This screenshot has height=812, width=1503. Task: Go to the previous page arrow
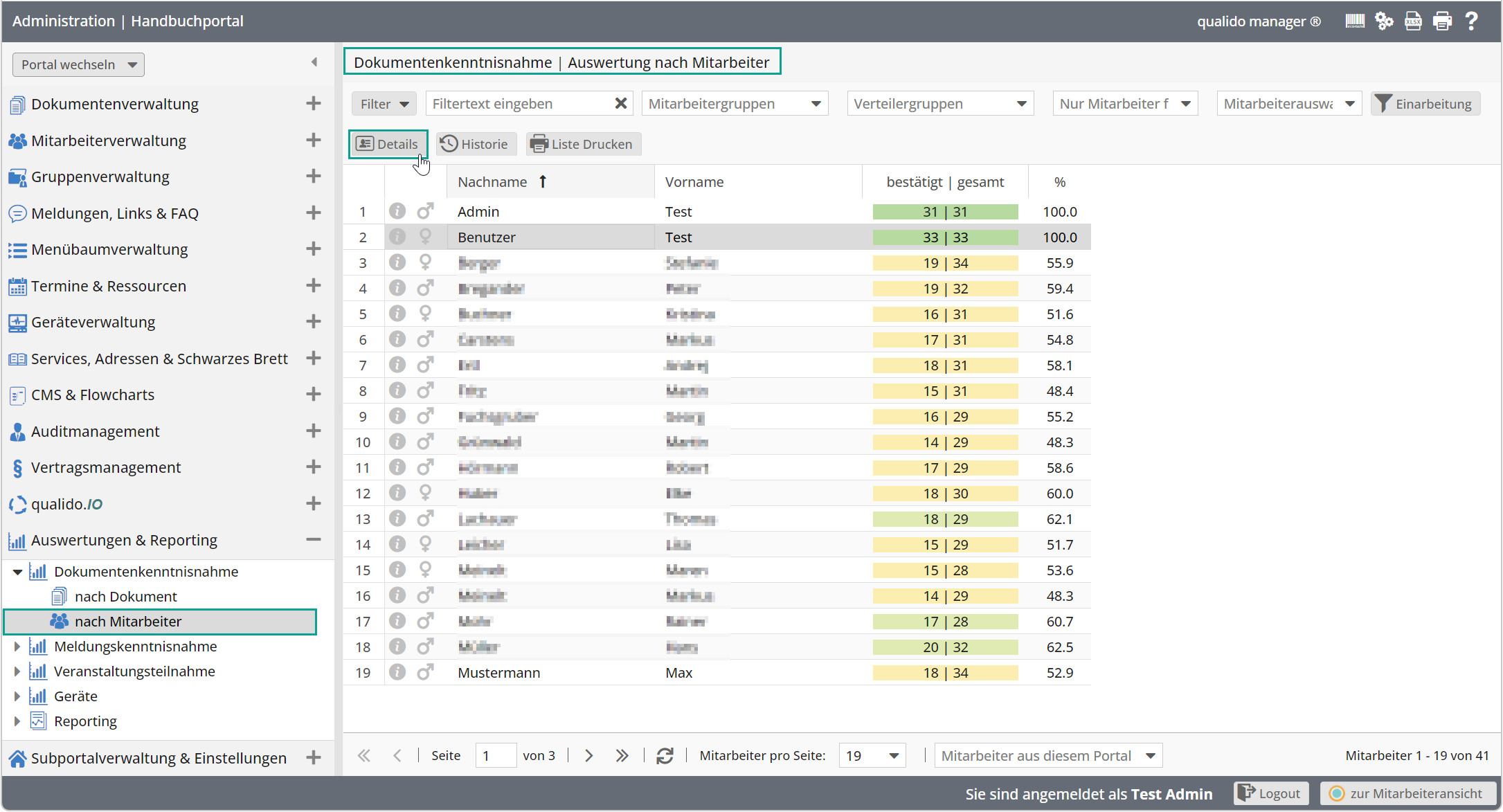point(397,756)
